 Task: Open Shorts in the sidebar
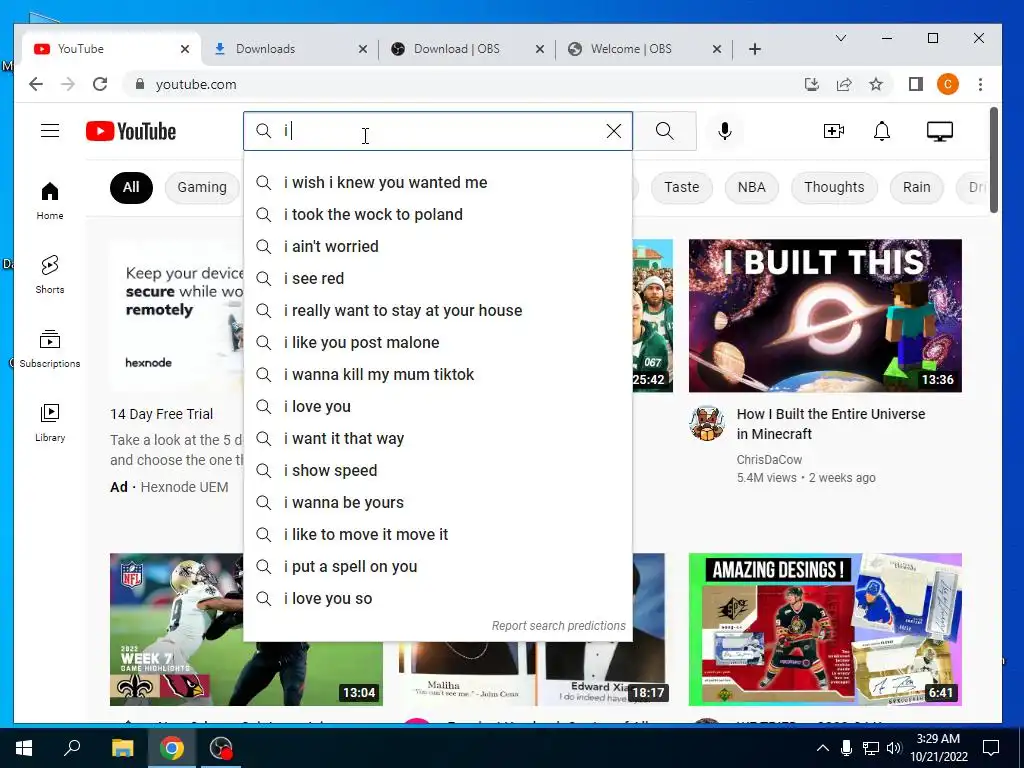50,274
